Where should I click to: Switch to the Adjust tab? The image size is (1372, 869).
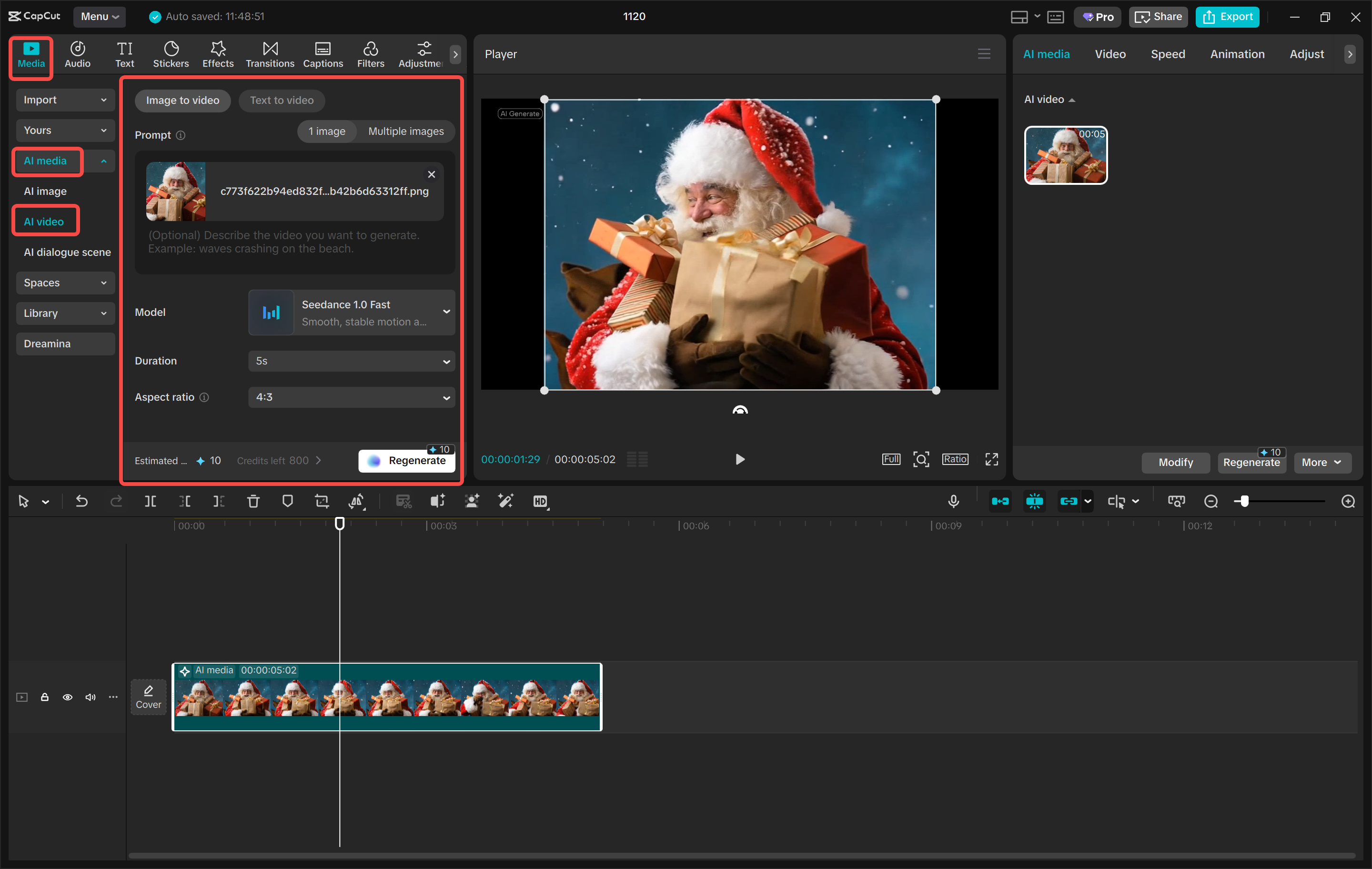1306,54
